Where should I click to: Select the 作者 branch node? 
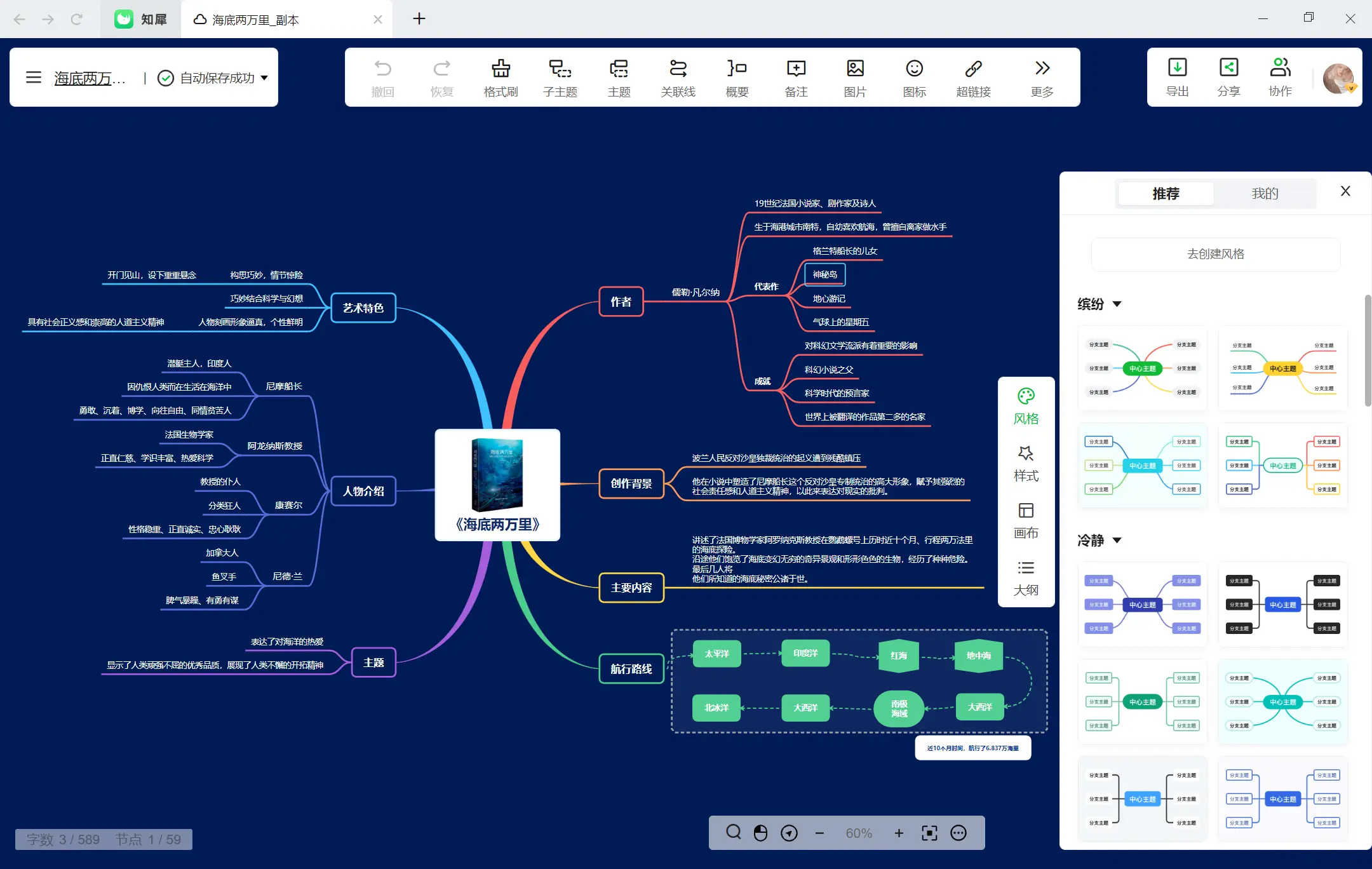pos(621,302)
